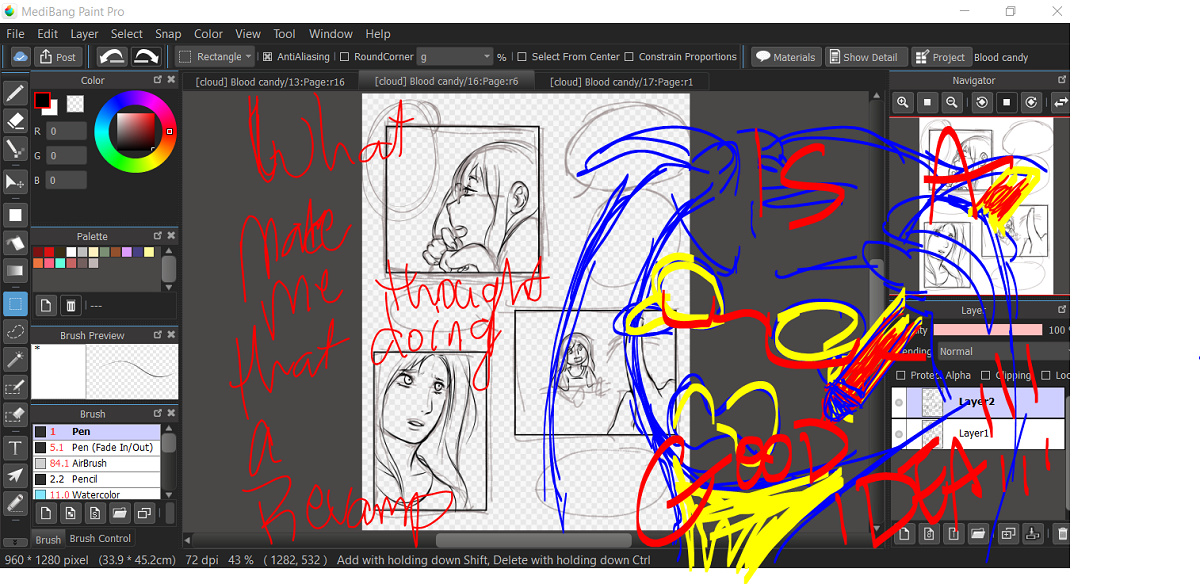This screenshot has width=1200, height=584.
Task: Select the Dot tool in toolbar
Action: [x=15, y=150]
